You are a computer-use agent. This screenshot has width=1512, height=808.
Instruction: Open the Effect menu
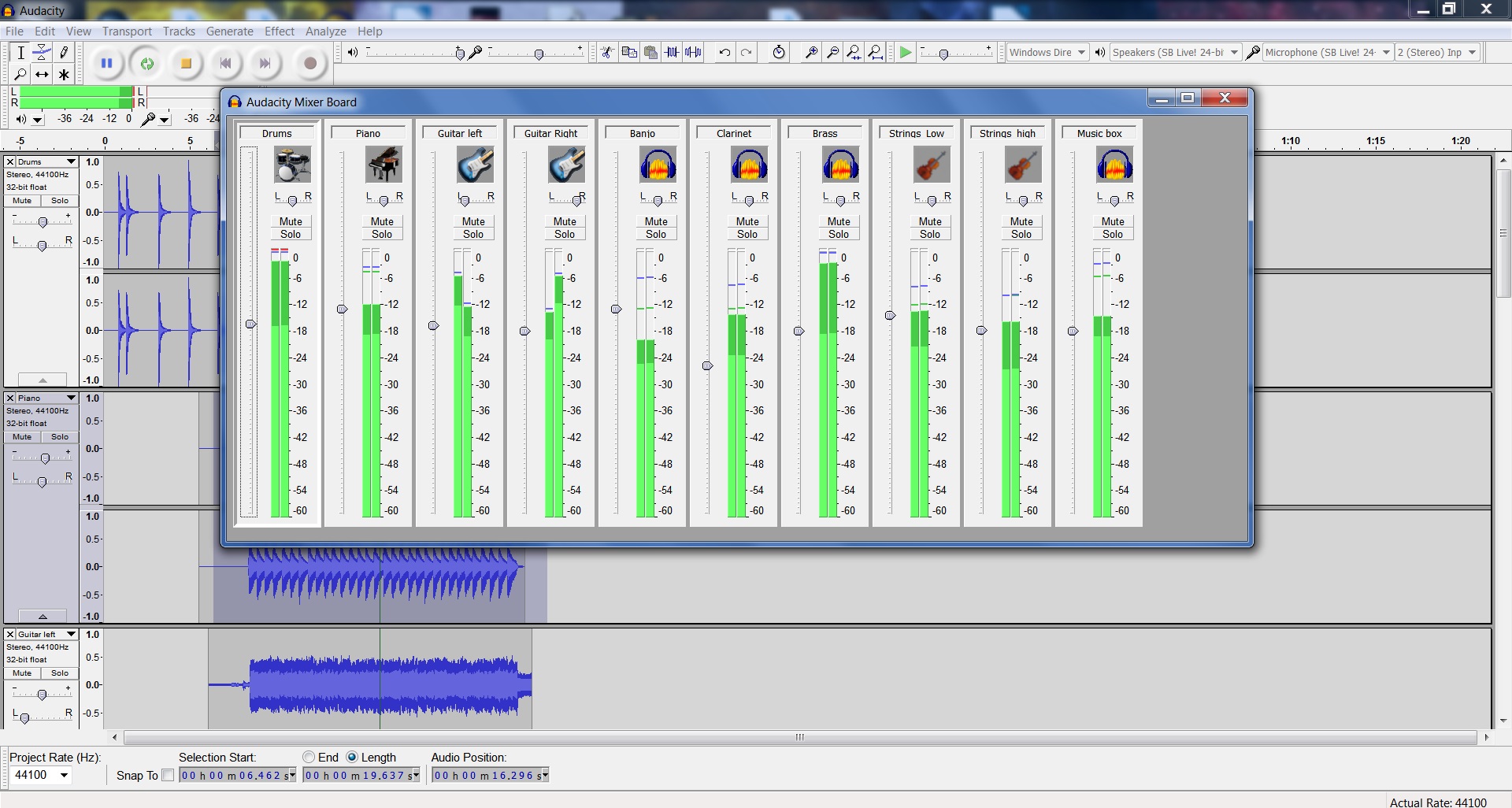coord(279,32)
